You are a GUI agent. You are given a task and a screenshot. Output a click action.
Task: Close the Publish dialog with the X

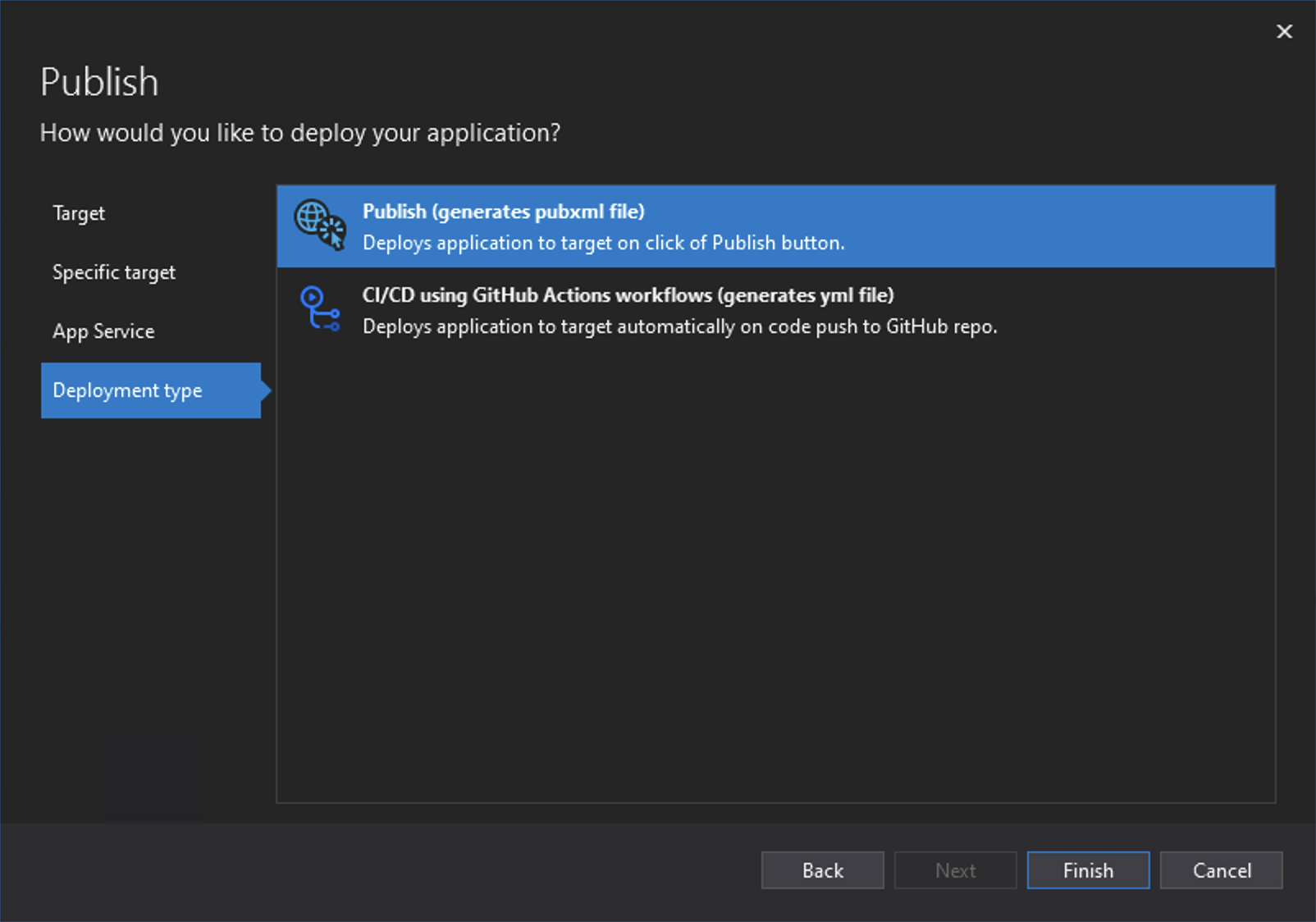point(1284,31)
